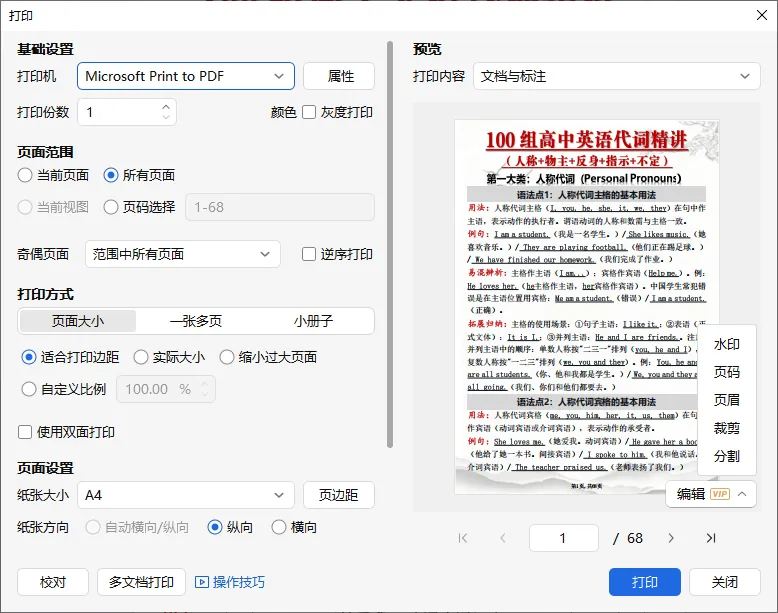Go to first page in preview

(x=463, y=538)
